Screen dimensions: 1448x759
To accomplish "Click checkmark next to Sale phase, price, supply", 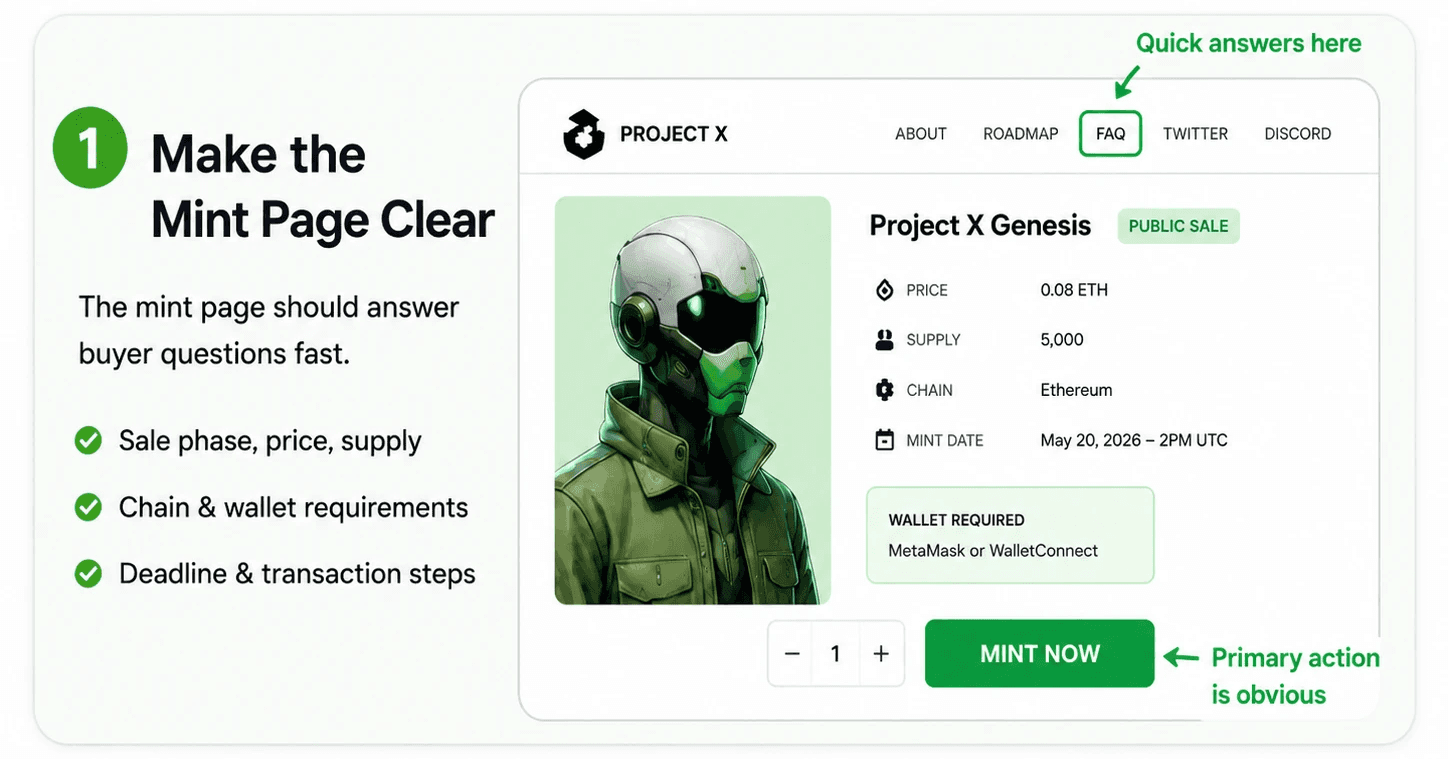I will pos(89,440).
